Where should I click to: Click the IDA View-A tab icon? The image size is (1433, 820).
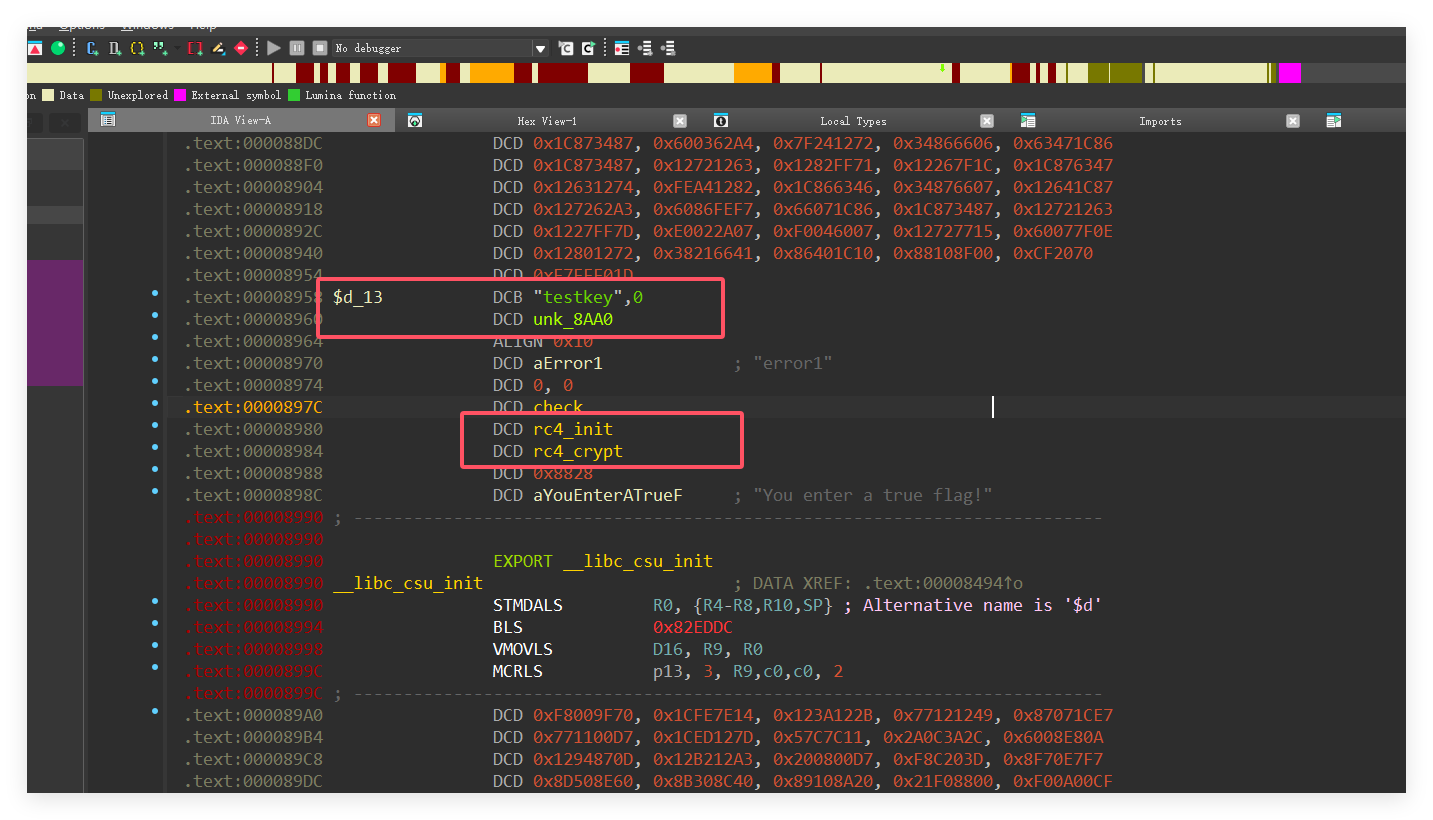pyautogui.click(x=108, y=120)
